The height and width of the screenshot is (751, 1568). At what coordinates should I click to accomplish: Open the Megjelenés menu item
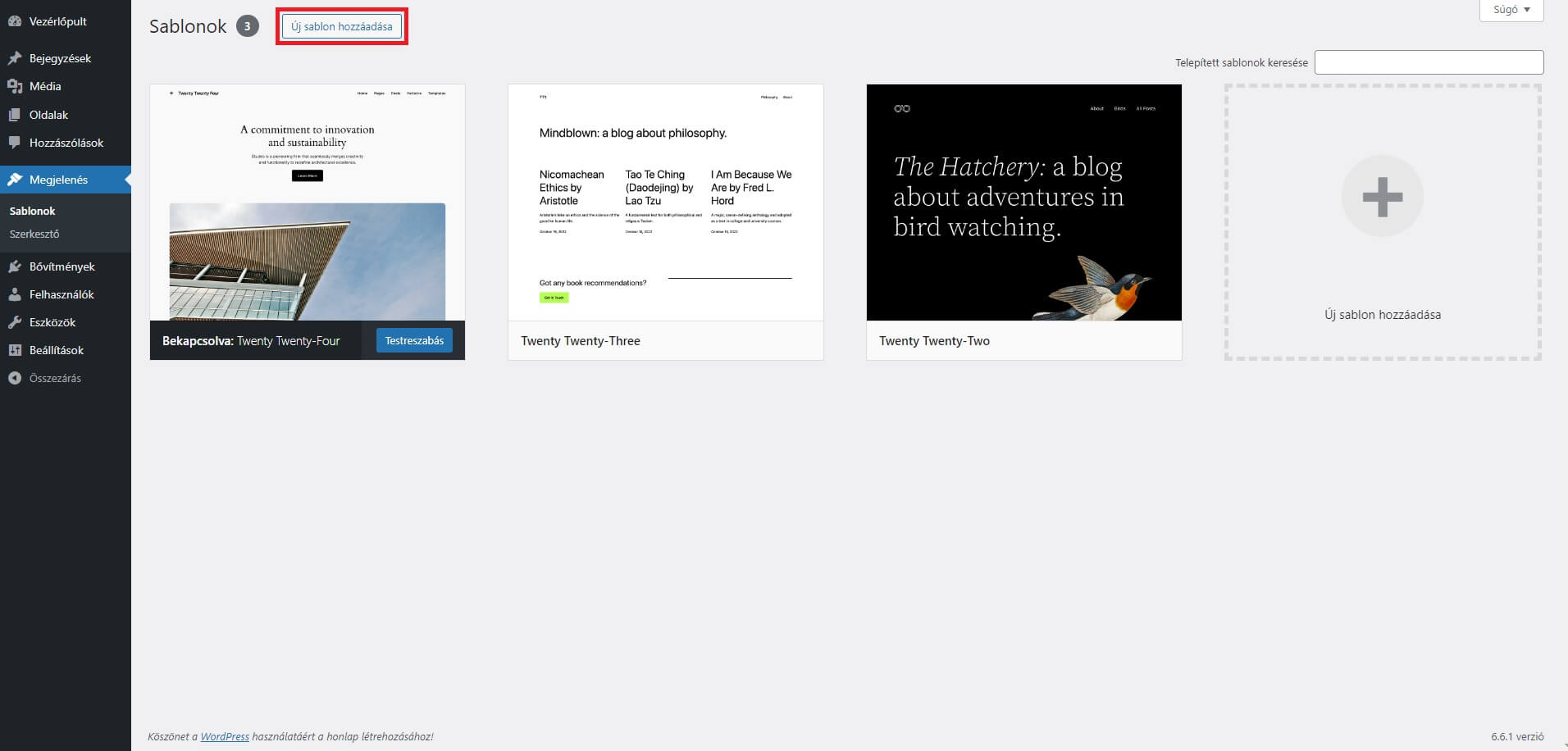click(58, 180)
